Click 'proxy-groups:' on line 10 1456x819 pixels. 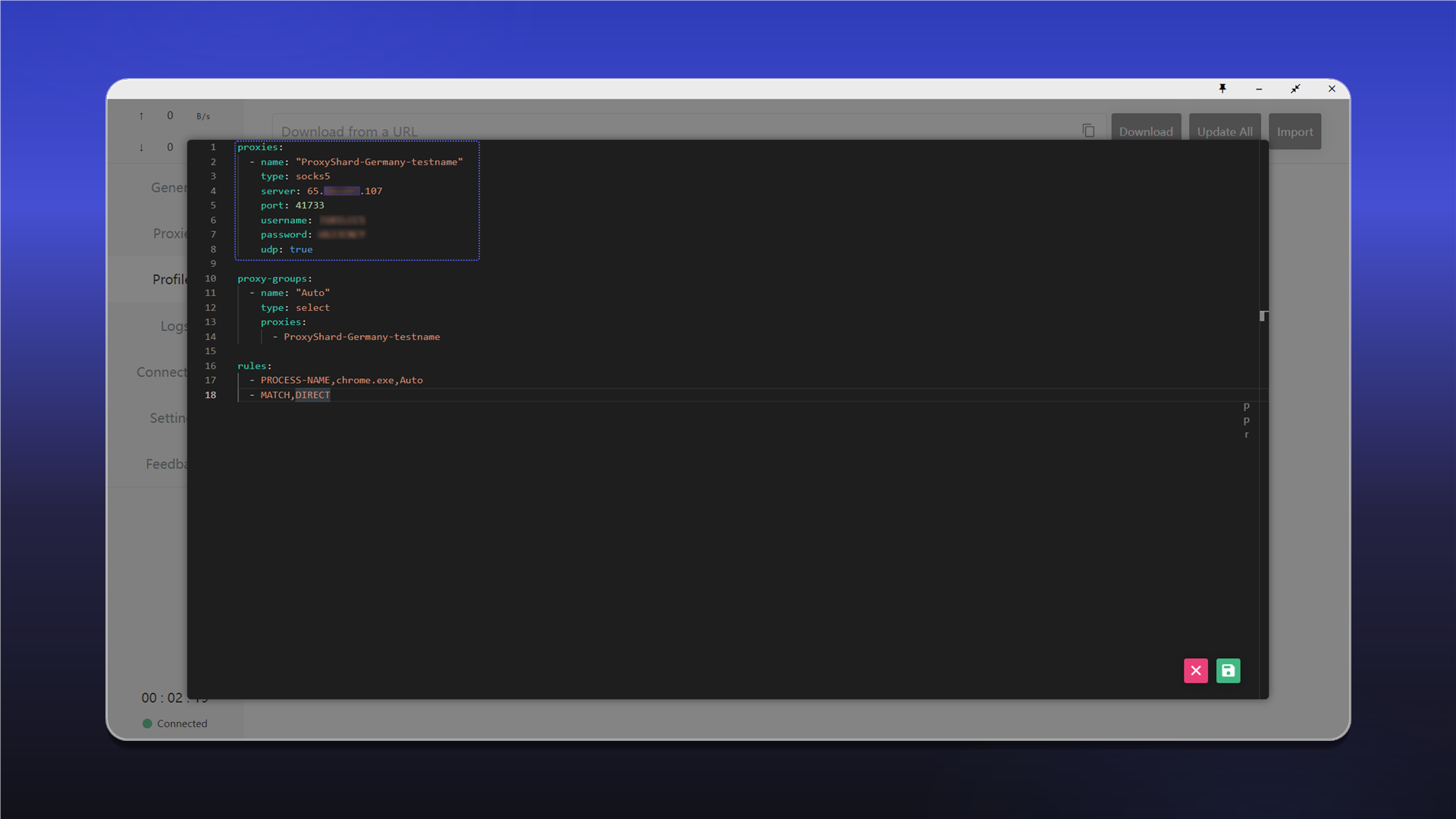click(275, 278)
